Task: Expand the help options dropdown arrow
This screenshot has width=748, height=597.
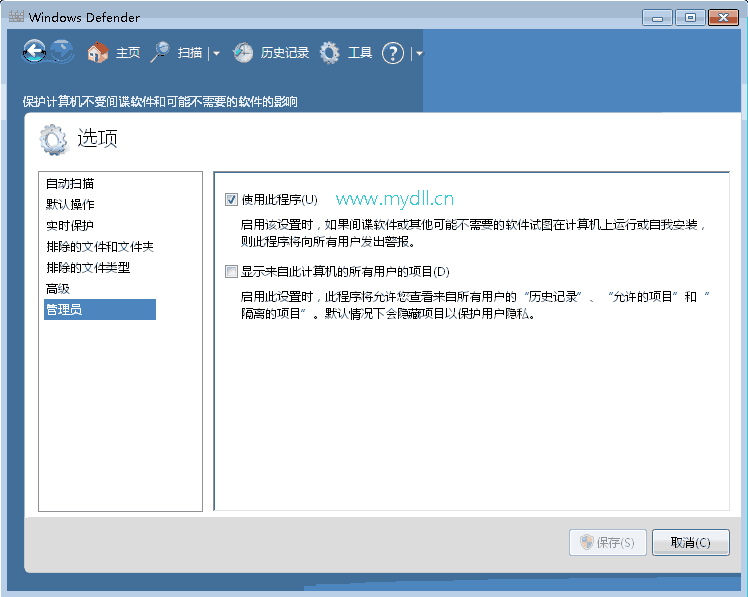Action: point(419,53)
